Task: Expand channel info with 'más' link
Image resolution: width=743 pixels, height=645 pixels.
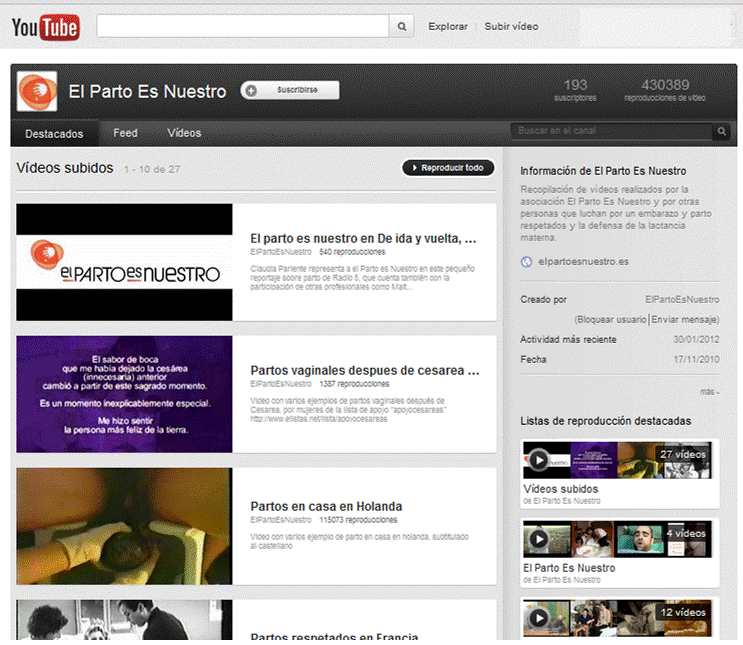Action: point(709,392)
